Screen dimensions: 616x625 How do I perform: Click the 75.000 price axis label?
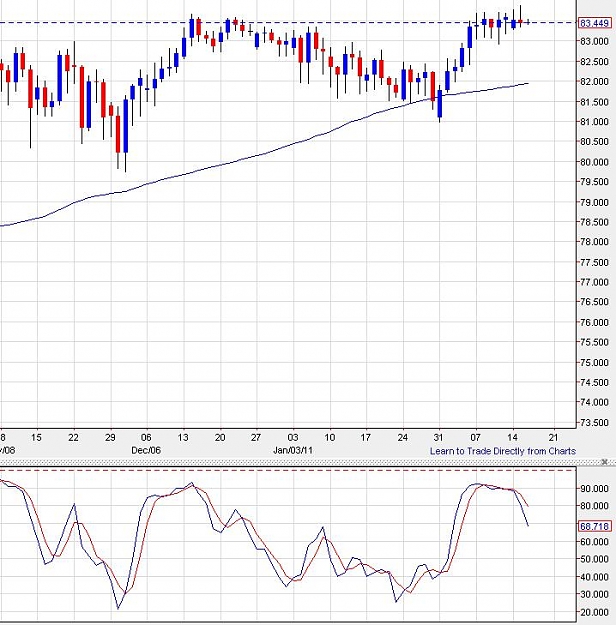[594, 363]
